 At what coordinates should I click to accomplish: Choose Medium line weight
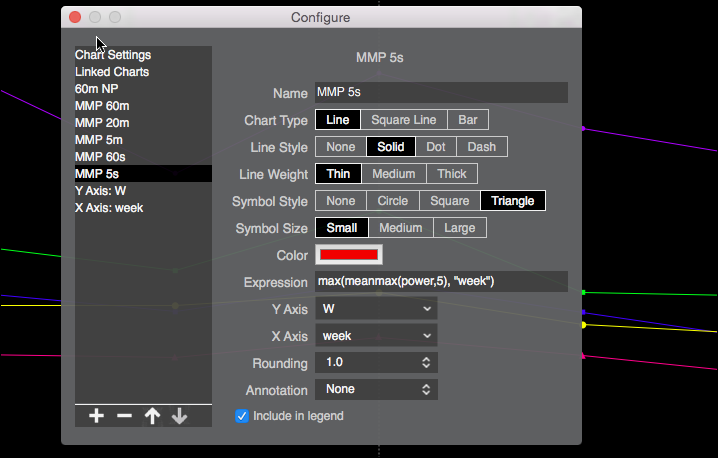pos(394,174)
